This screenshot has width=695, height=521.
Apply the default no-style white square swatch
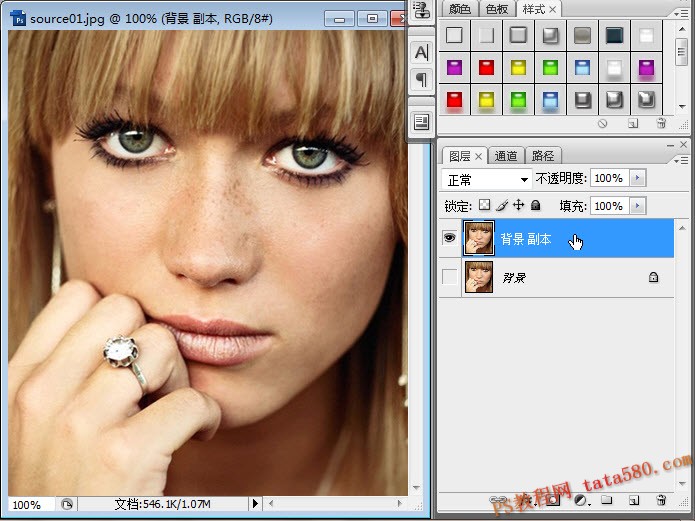click(454, 35)
